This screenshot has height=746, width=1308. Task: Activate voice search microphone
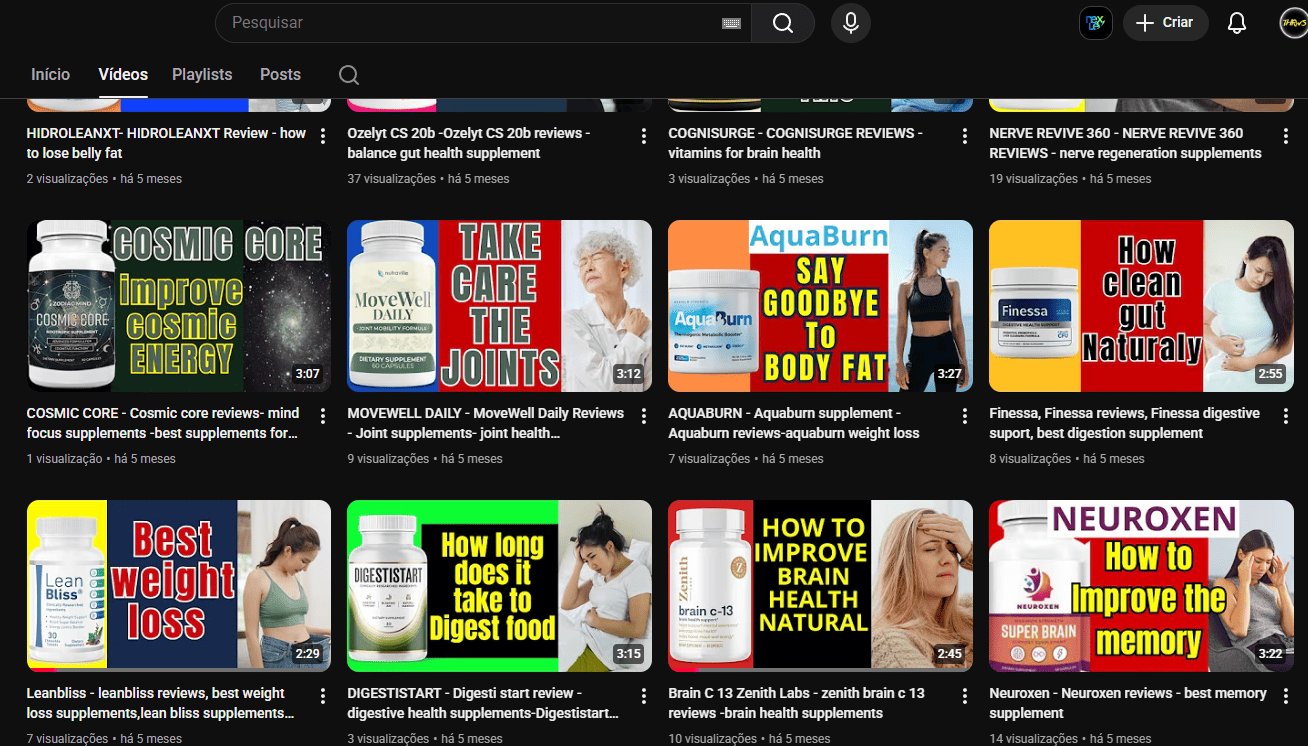click(850, 23)
